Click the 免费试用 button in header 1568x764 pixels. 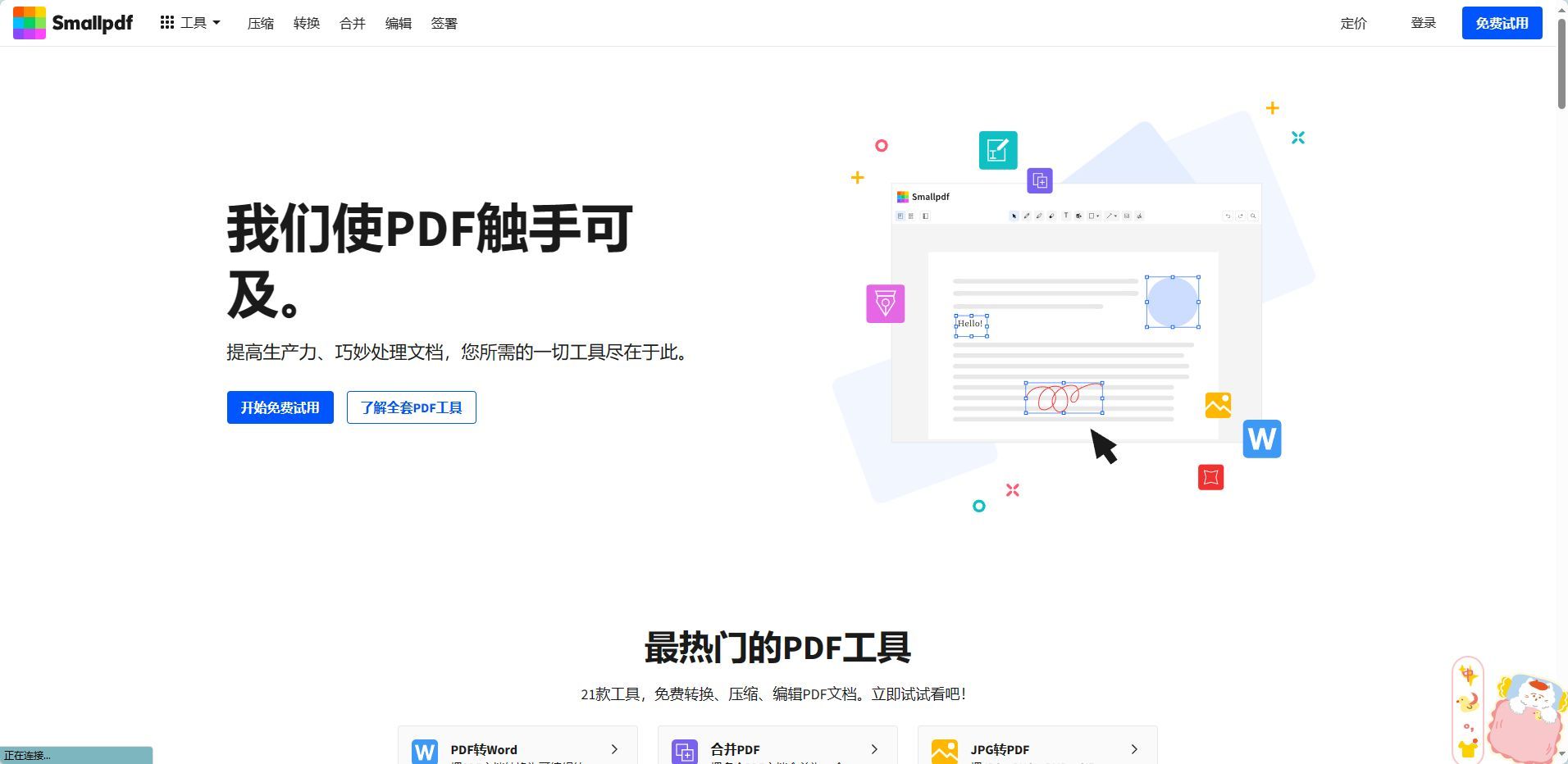(x=1502, y=23)
